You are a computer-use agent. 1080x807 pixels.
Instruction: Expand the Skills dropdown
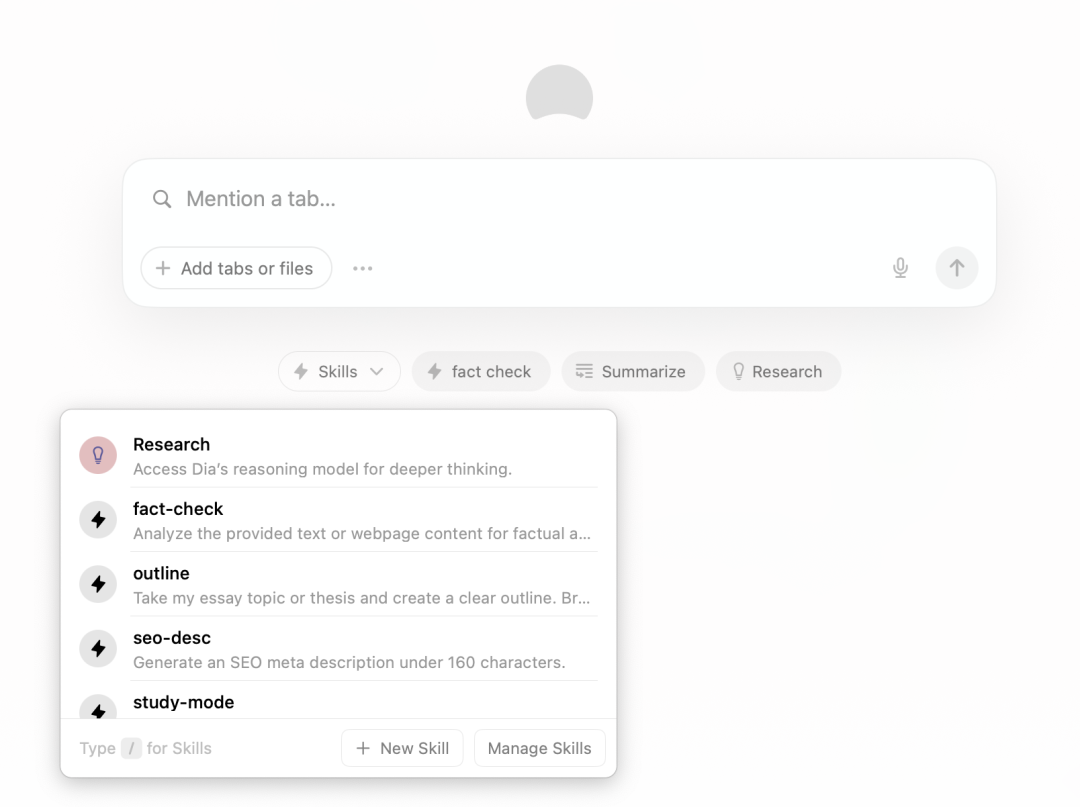coord(339,372)
